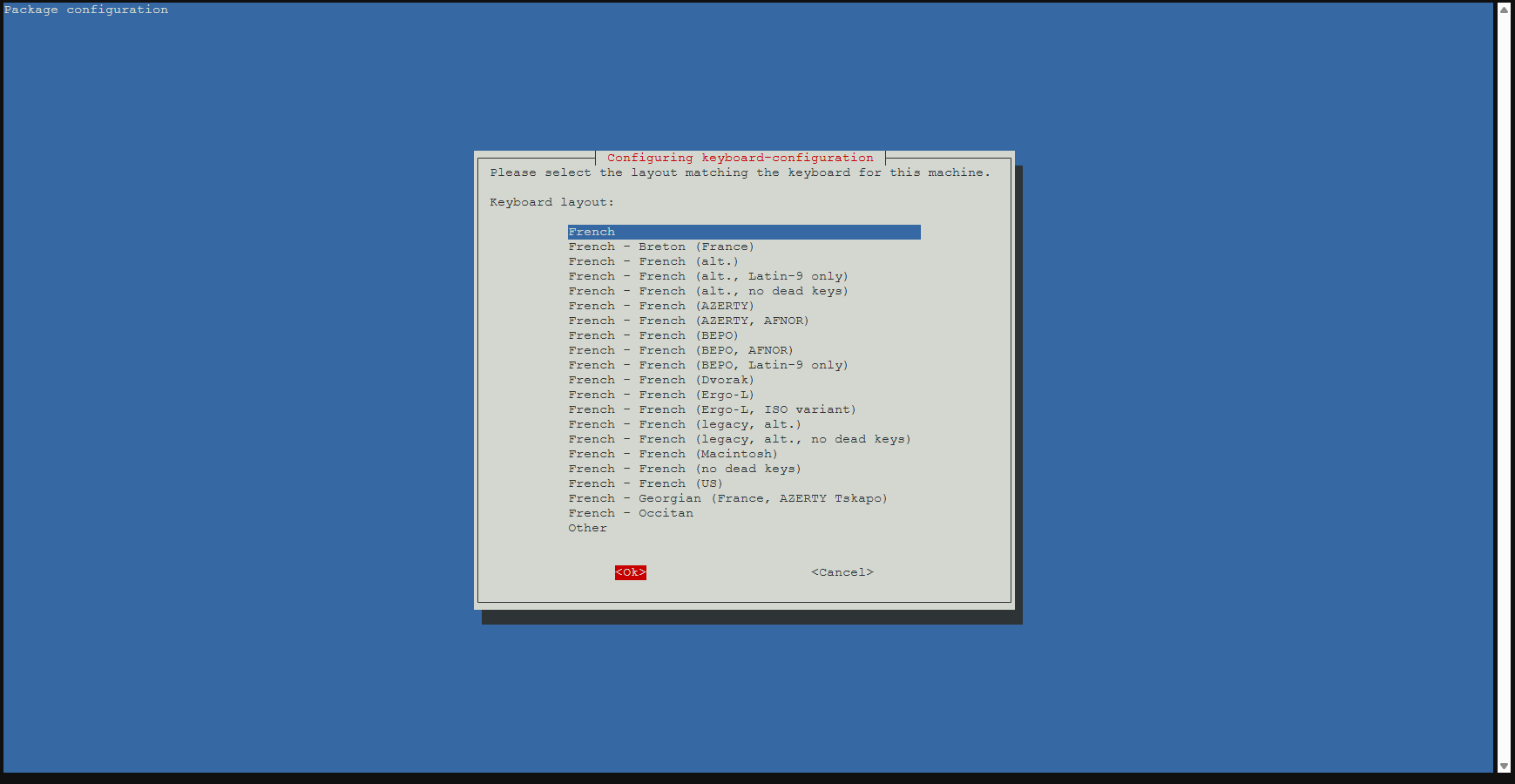
Task: Choose French - Occitan layout
Action: (x=631, y=513)
